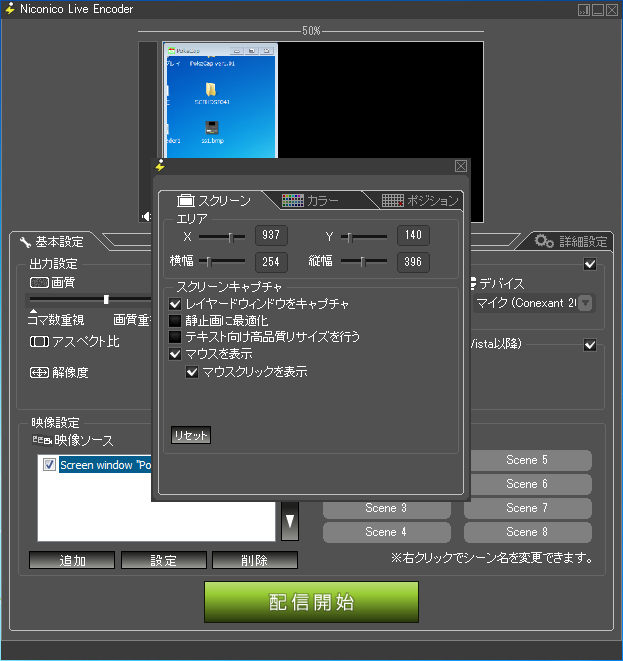
Task: Select Scene 8
Action: [x=528, y=532]
